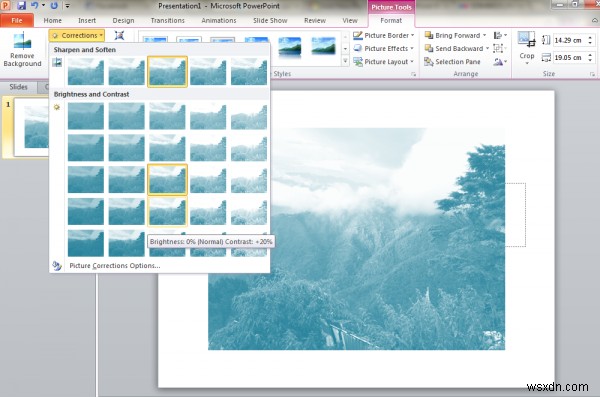Open Customize Quick Access Toolbar dropdown
Image resolution: width=600 pixels, height=397 pixels.
click(x=67, y=6)
